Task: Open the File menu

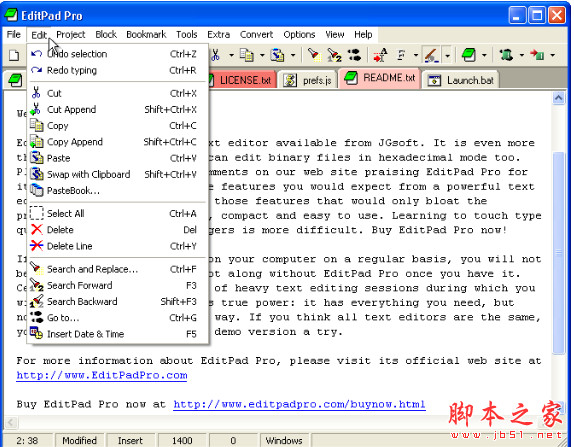Action: pos(14,34)
